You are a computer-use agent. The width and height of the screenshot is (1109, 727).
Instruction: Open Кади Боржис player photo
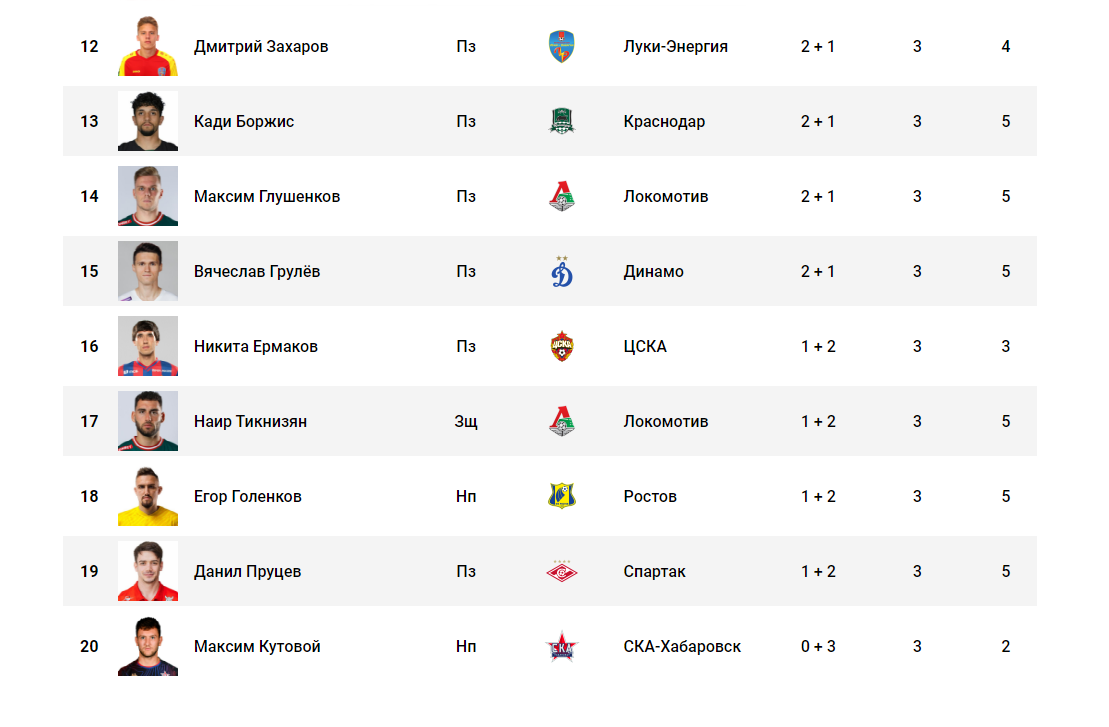coord(148,121)
